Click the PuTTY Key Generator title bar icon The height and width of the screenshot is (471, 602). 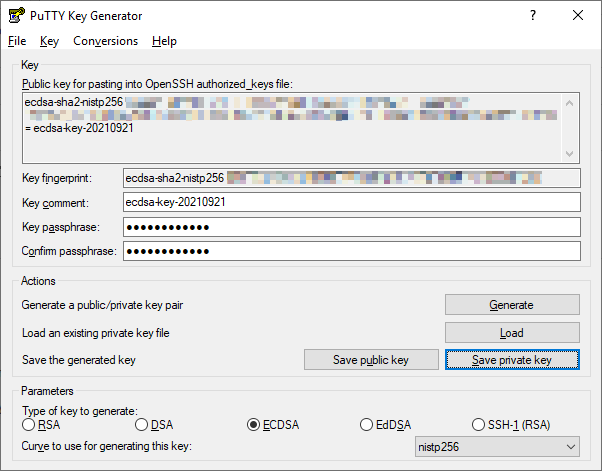pos(16,16)
